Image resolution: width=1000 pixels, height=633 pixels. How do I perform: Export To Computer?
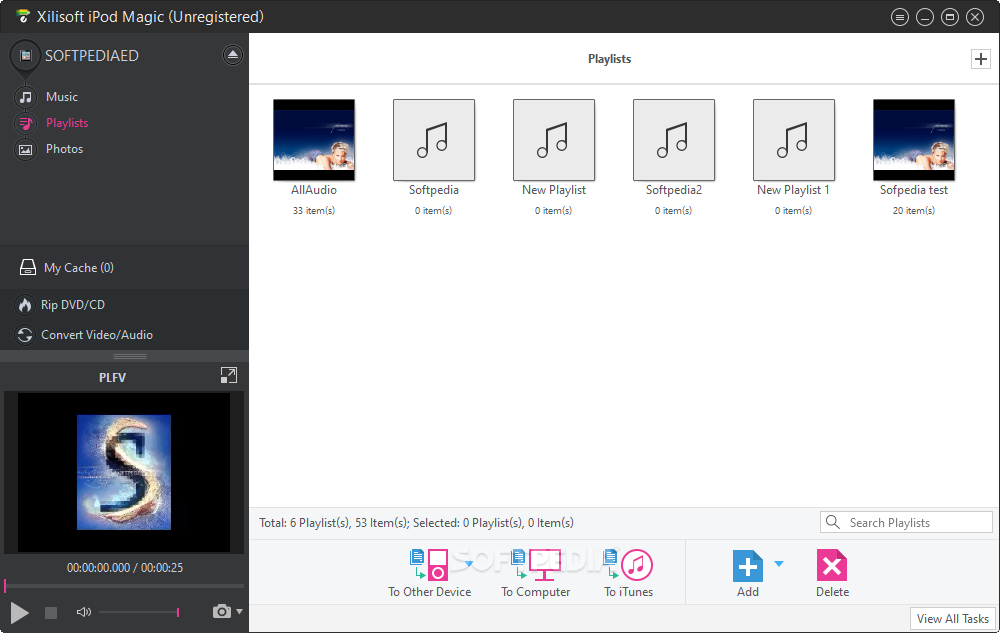pos(536,573)
